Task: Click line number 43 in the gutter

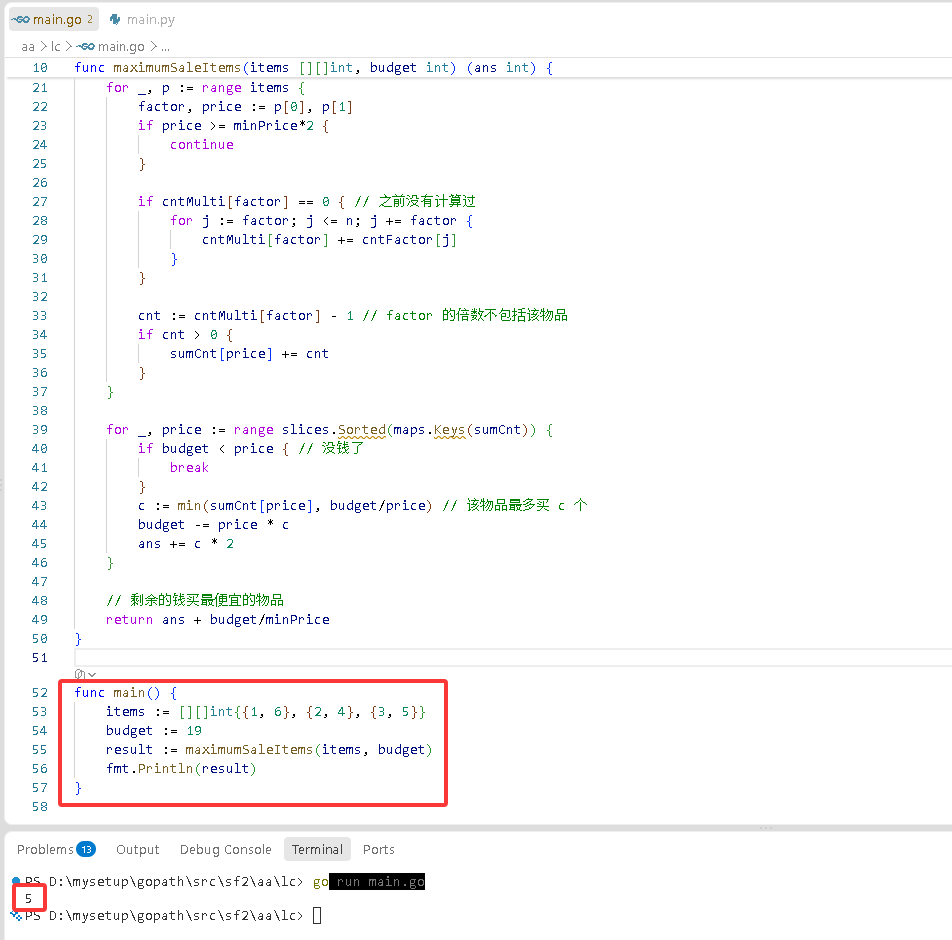Action: pyautogui.click(x=39, y=506)
